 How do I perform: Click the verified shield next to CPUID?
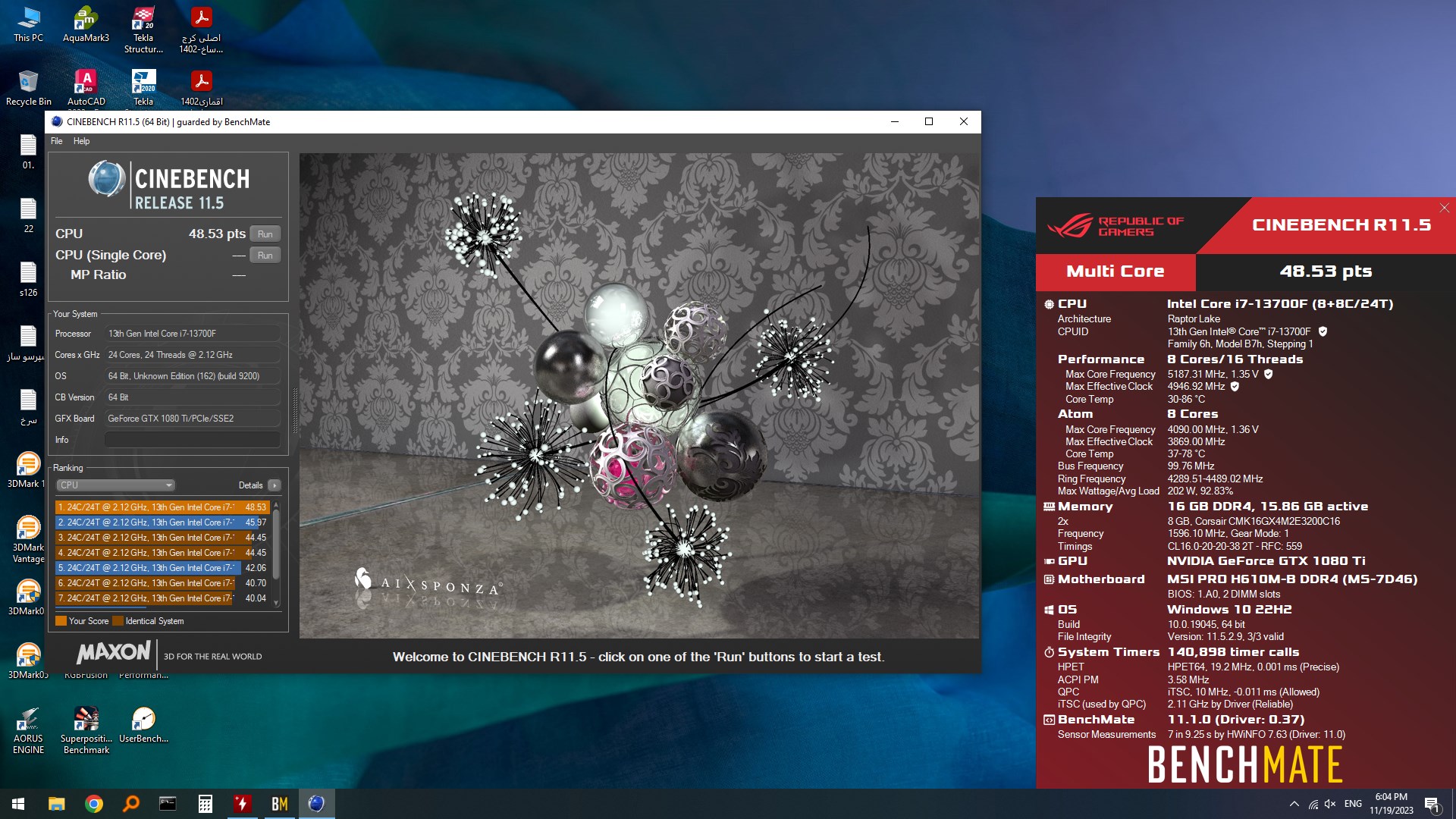coord(1323,331)
